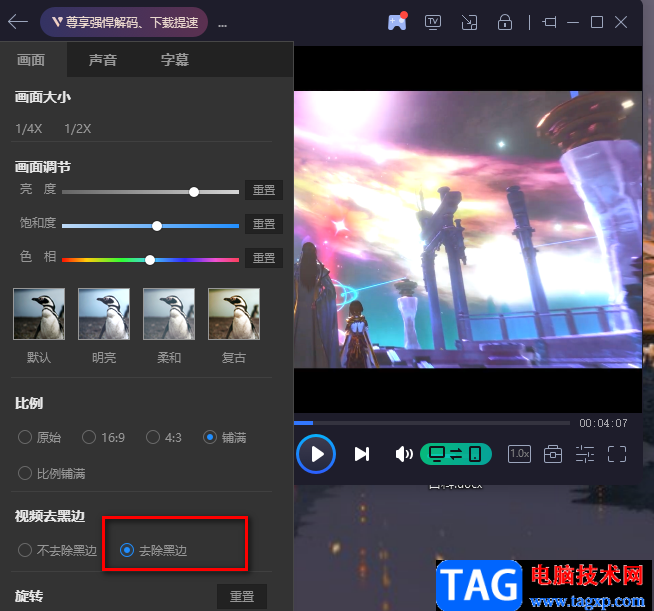Adjust the hue color slider
654x611 pixels.
pos(151,260)
